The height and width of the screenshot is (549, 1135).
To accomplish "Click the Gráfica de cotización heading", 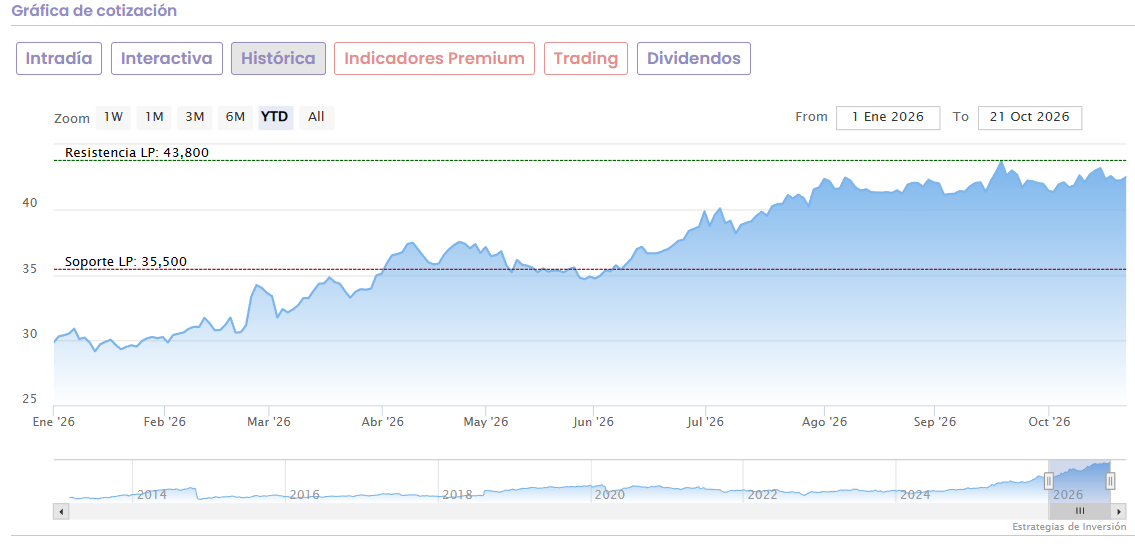I will [94, 11].
